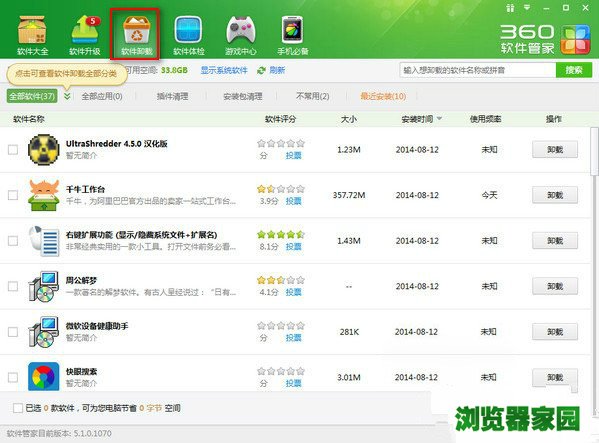The image size is (599, 443).
Task: Click the UltraShredder radiation app icon
Action: click(x=44, y=149)
